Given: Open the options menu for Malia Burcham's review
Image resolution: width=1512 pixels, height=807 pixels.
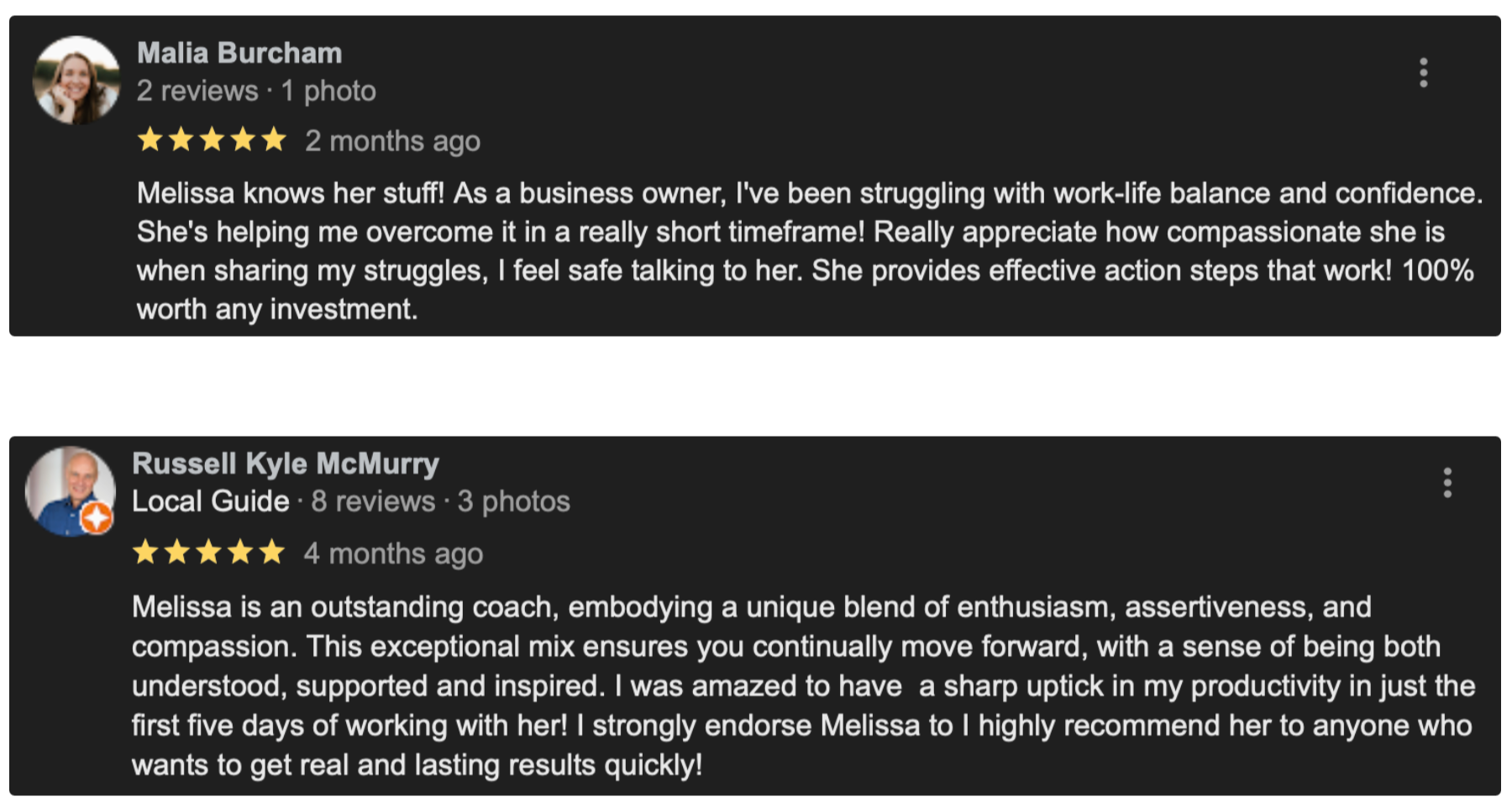Looking at the screenshot, I should click(x=1423, y=73).
